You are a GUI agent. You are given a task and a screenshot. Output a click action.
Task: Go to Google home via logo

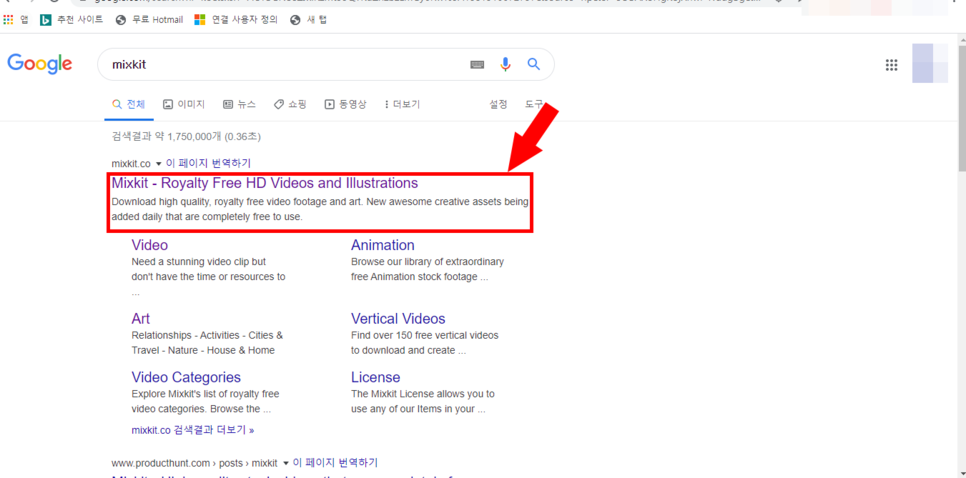tap(39, 64)
